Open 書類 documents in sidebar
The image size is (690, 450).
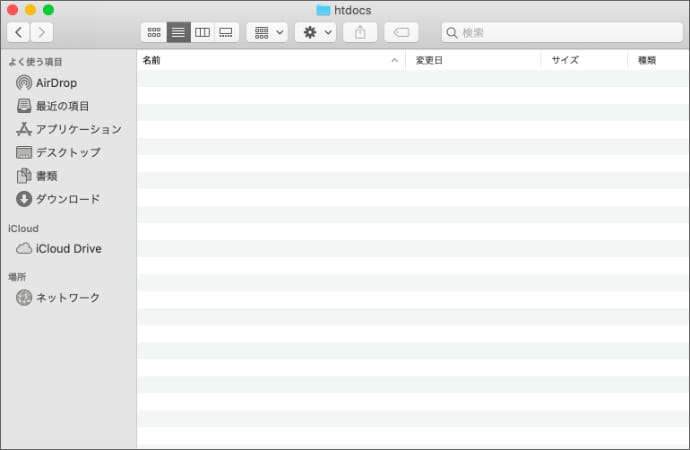click(x=48, y=176)
